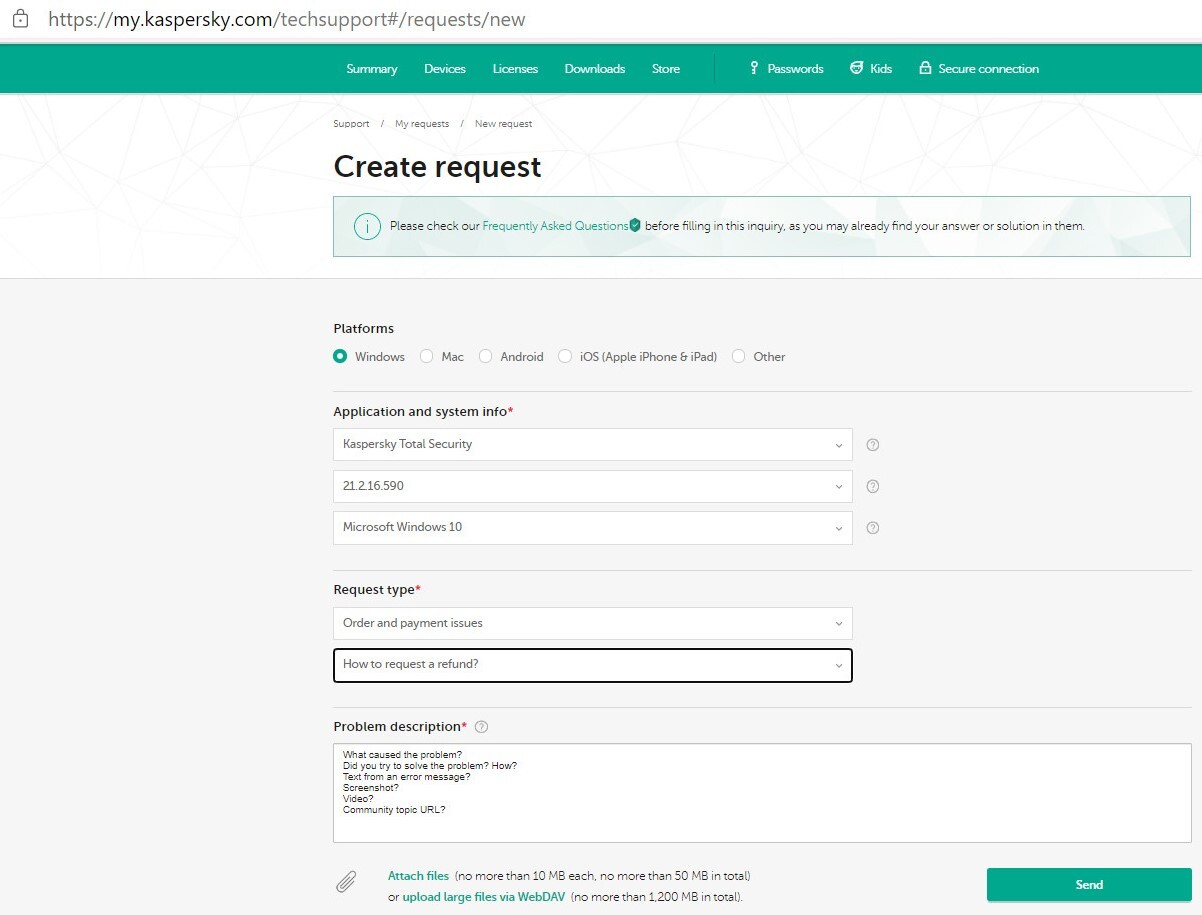Click inside the Problem description text area

coord(762,793)
